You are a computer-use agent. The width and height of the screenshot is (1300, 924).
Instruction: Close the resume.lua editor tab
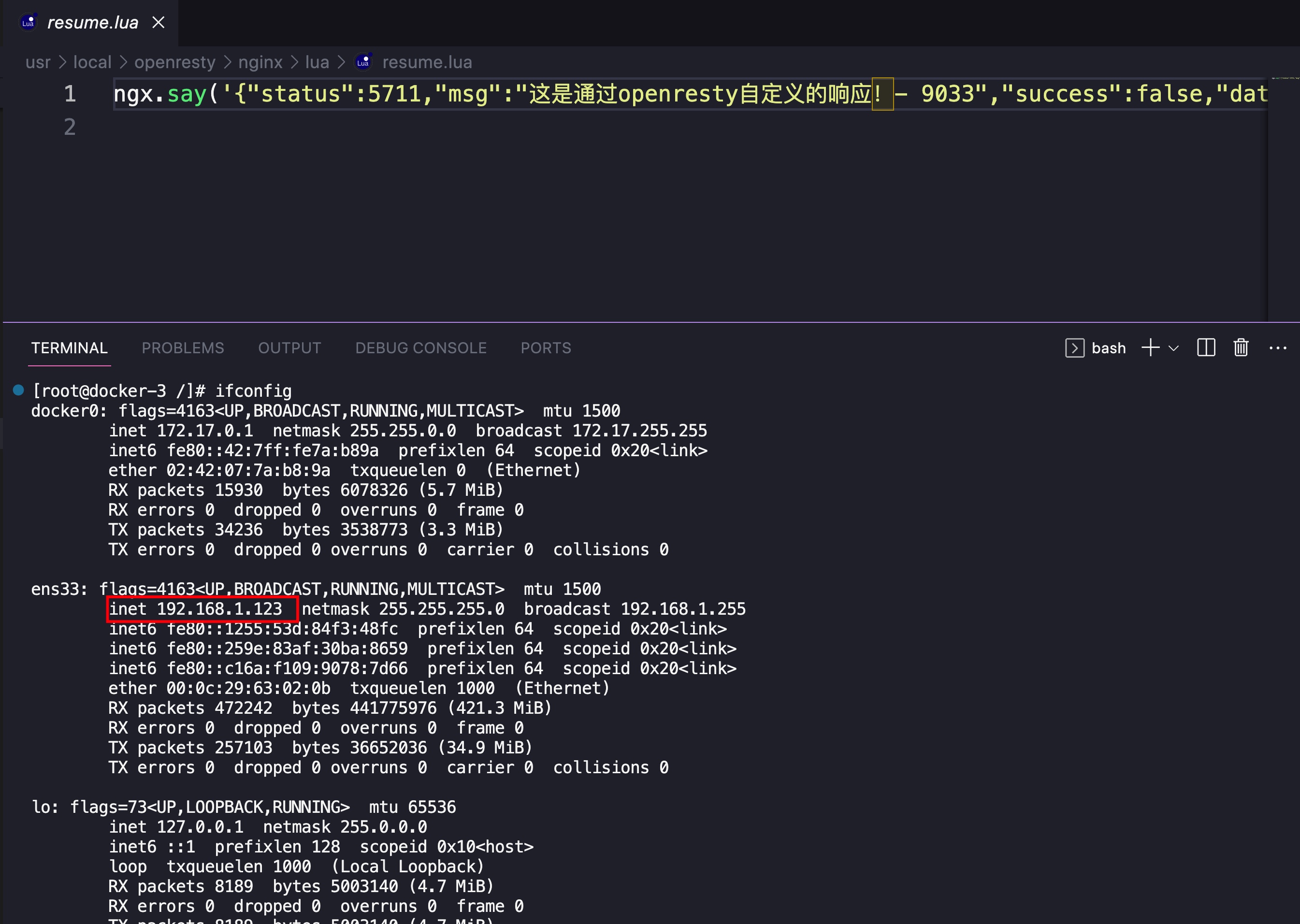159,22
